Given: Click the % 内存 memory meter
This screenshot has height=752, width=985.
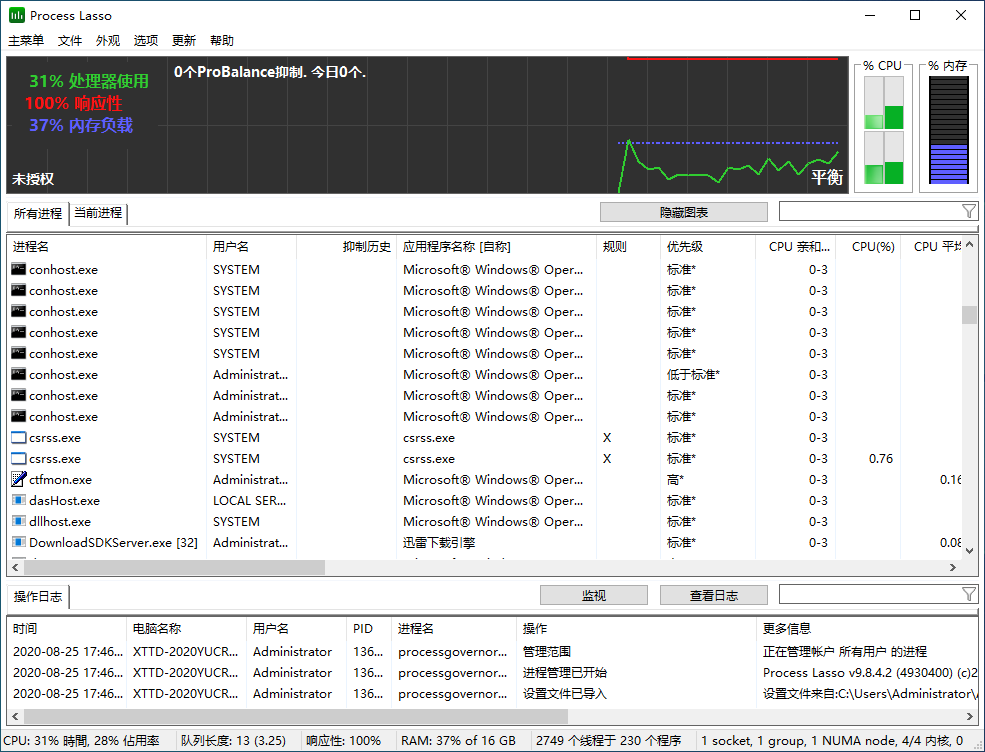Looking at the screenshot, I should 948,129.
